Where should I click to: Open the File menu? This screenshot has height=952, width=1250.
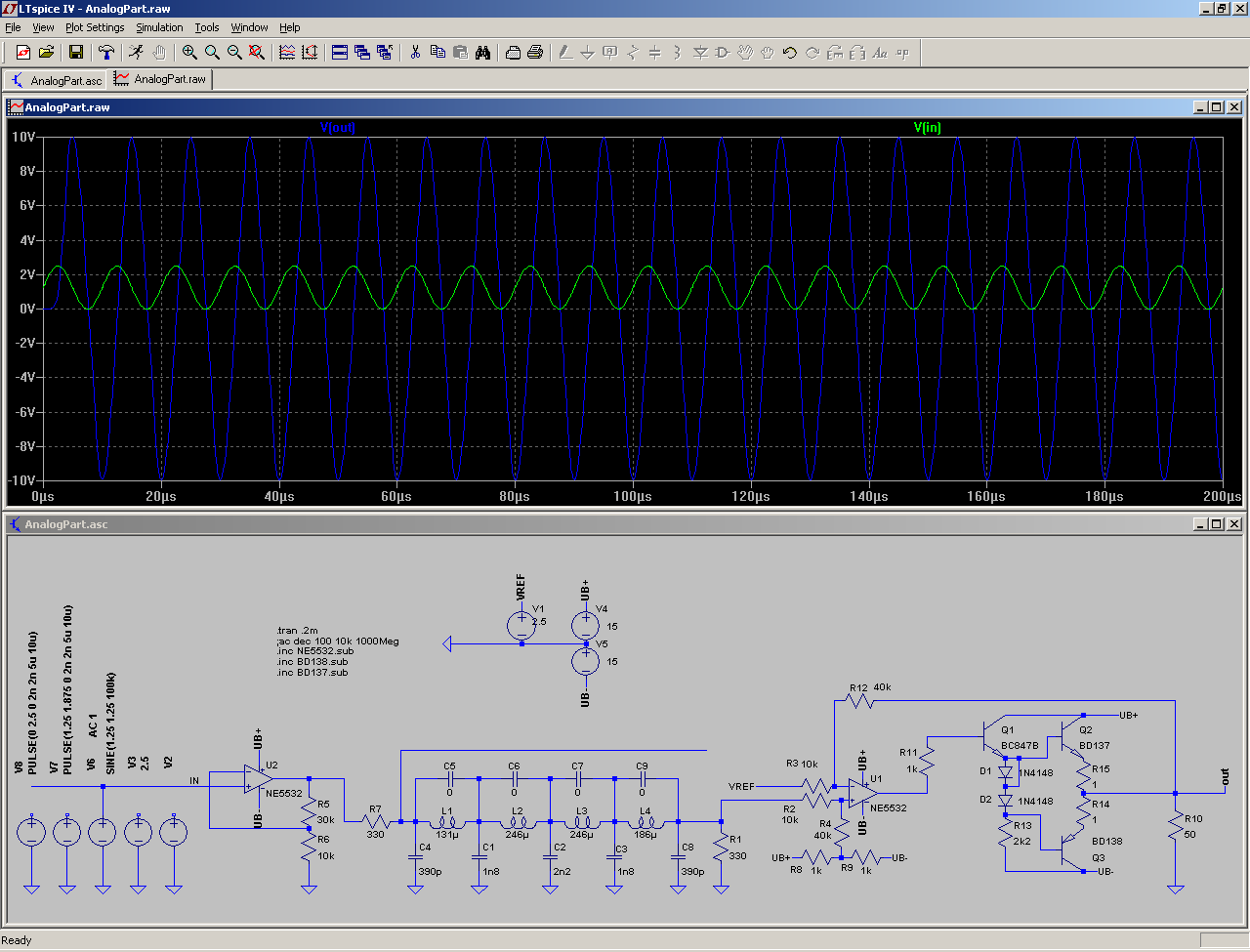(x=13, y=27)
